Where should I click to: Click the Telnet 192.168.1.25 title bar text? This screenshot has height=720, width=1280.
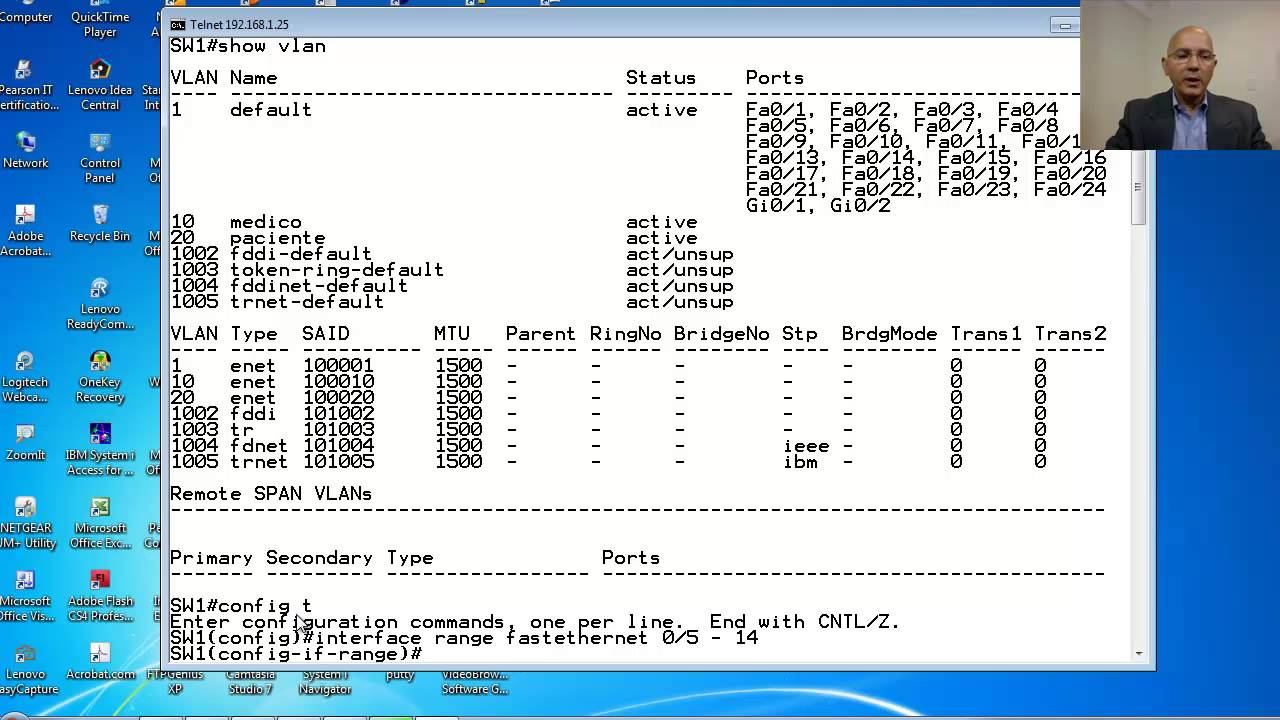[x=239, y=25]
